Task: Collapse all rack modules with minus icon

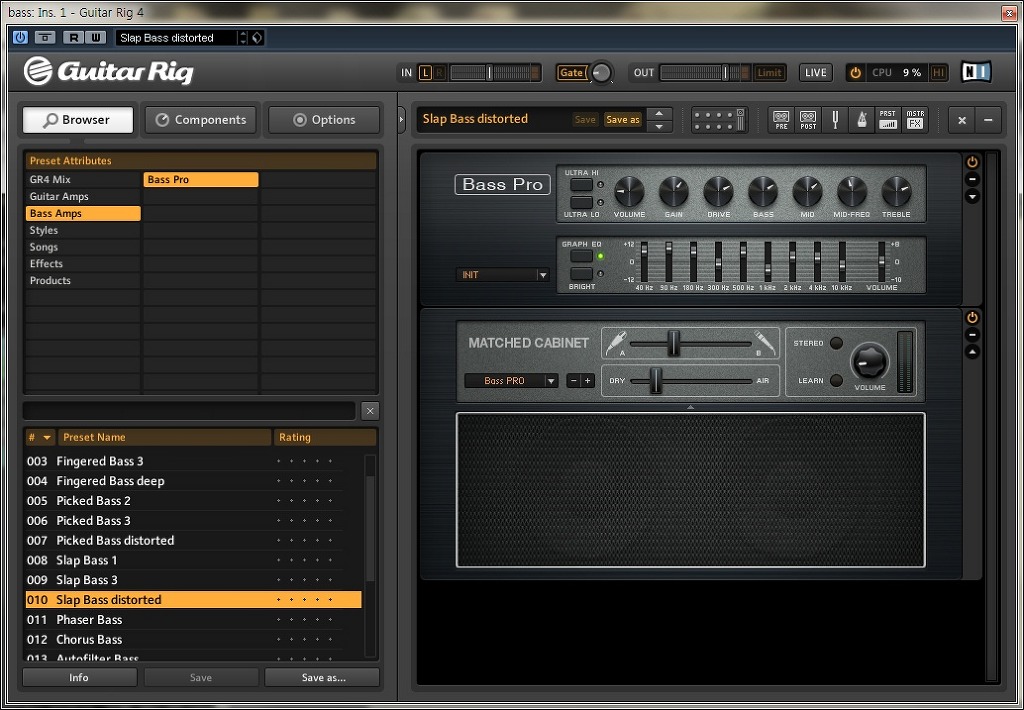Action: tap(988, 120)
